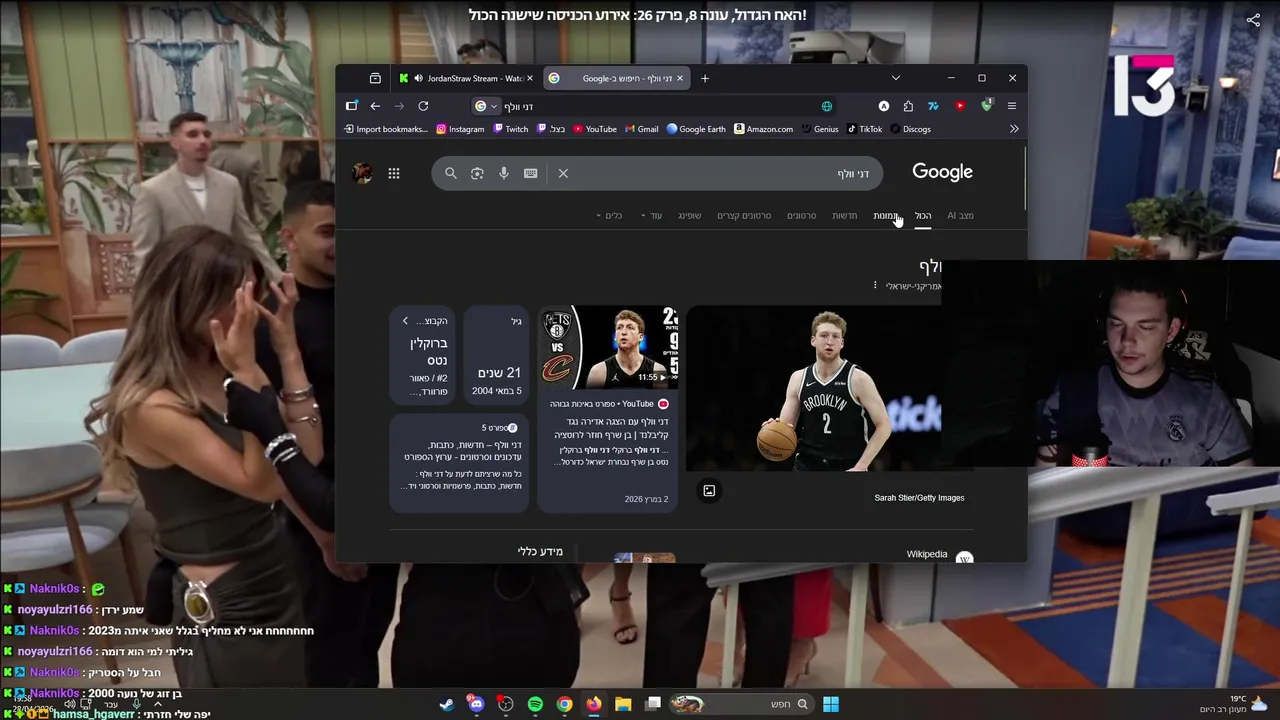Open Google Chrome from the taskbar

(x=565, y=704)
